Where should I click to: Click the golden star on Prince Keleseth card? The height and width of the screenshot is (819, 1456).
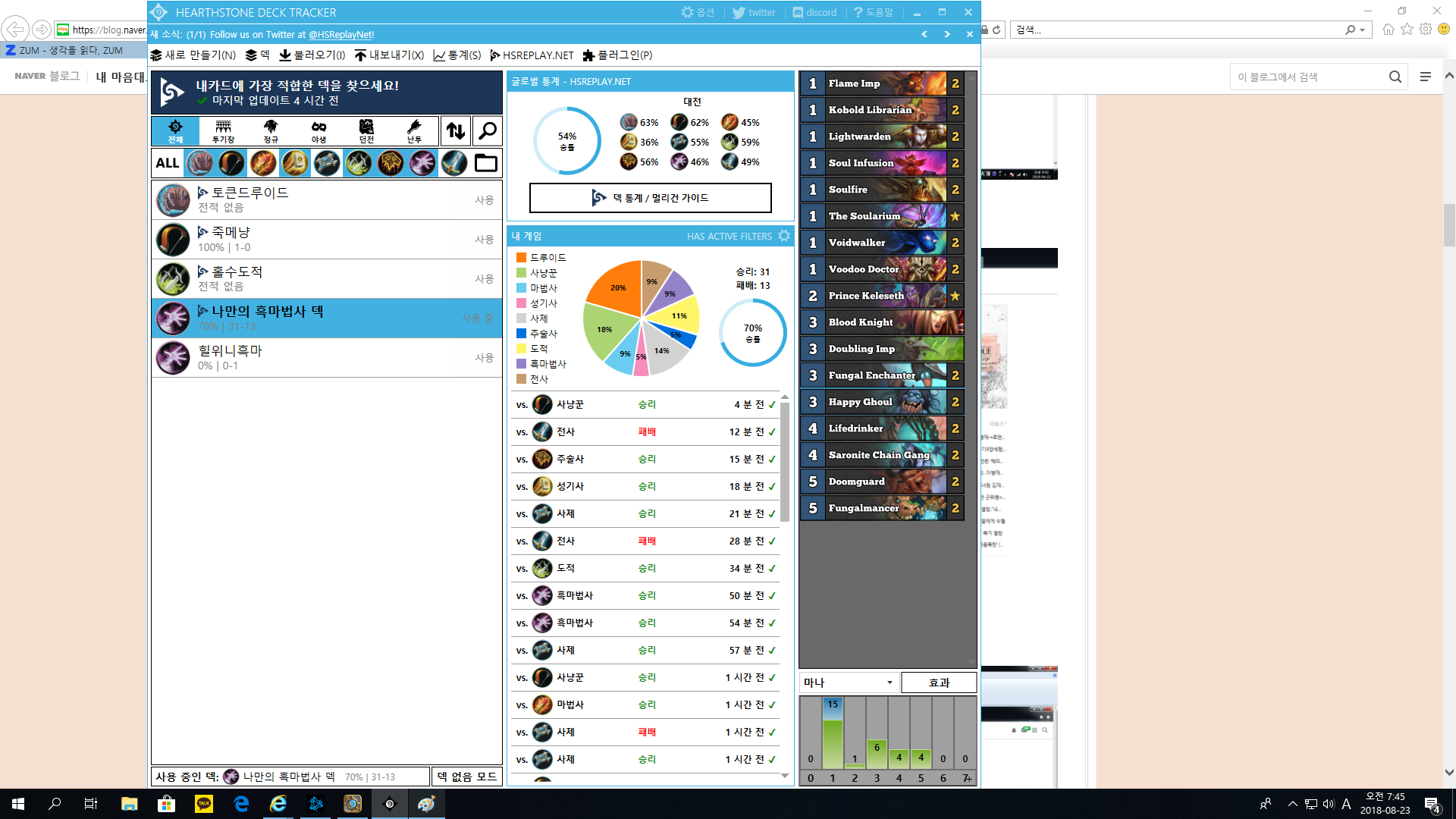[955, 296]
